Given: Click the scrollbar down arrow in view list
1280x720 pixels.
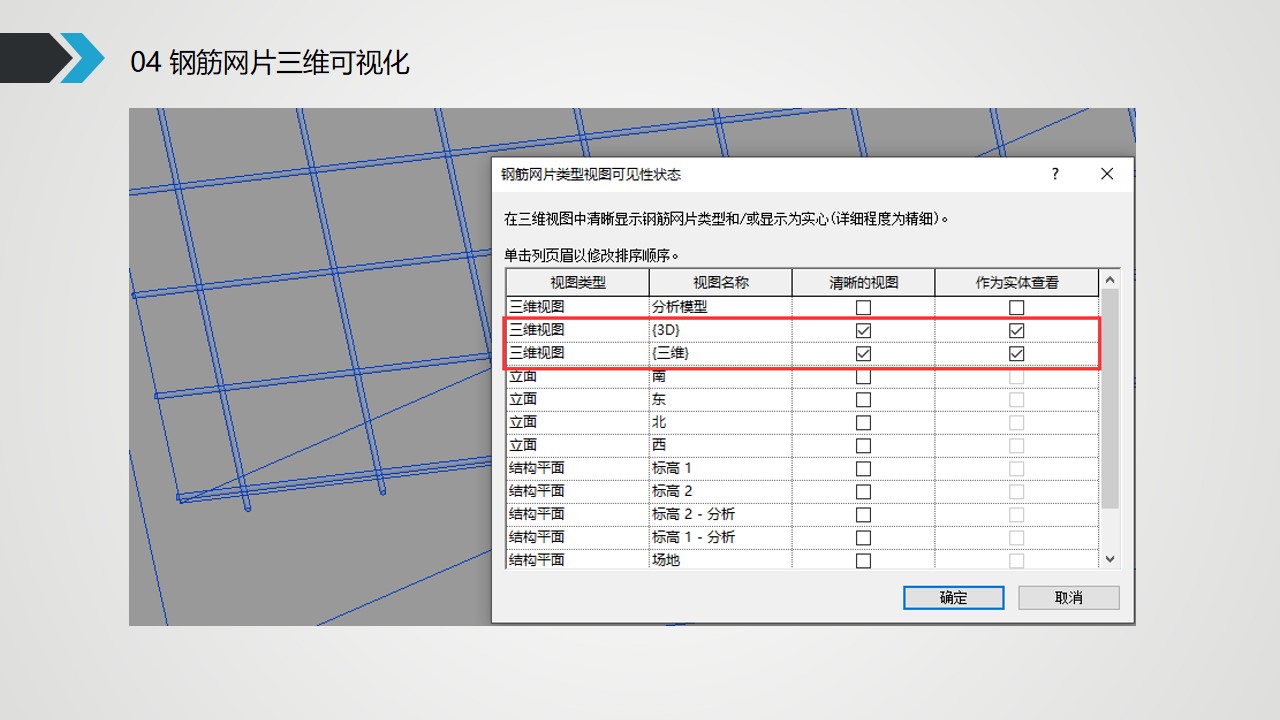Looking at the screenshot, I should (1109, 559).
